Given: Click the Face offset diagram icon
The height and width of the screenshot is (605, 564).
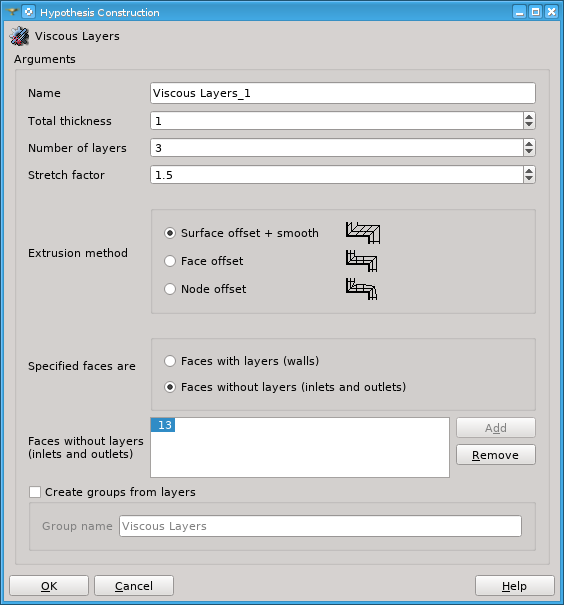Looking at the screenshot, I should pyautogui.click(x=361, y=261).
